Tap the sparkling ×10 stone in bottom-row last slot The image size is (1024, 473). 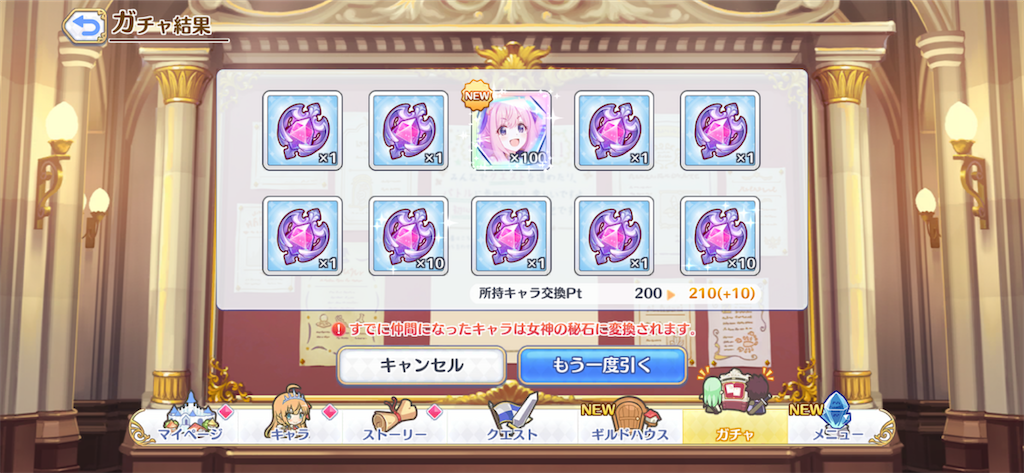pos(720,235)
